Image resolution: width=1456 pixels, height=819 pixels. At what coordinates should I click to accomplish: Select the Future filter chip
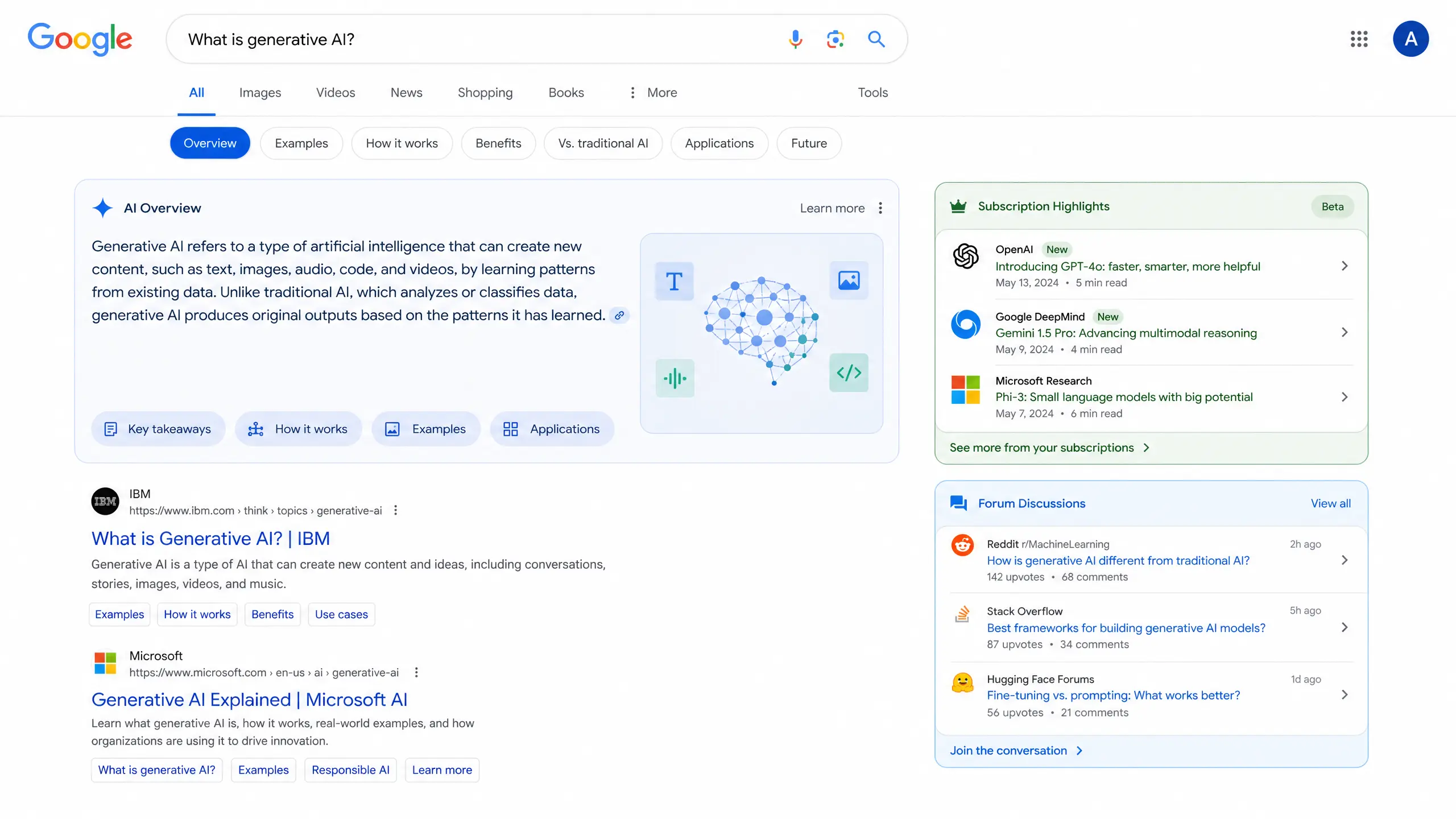point(809,143)
